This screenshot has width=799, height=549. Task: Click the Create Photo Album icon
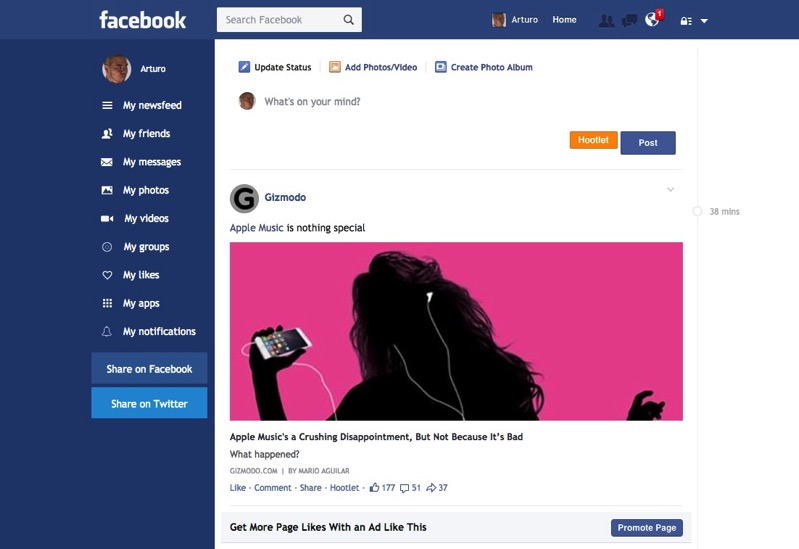[x=441, y=67]
